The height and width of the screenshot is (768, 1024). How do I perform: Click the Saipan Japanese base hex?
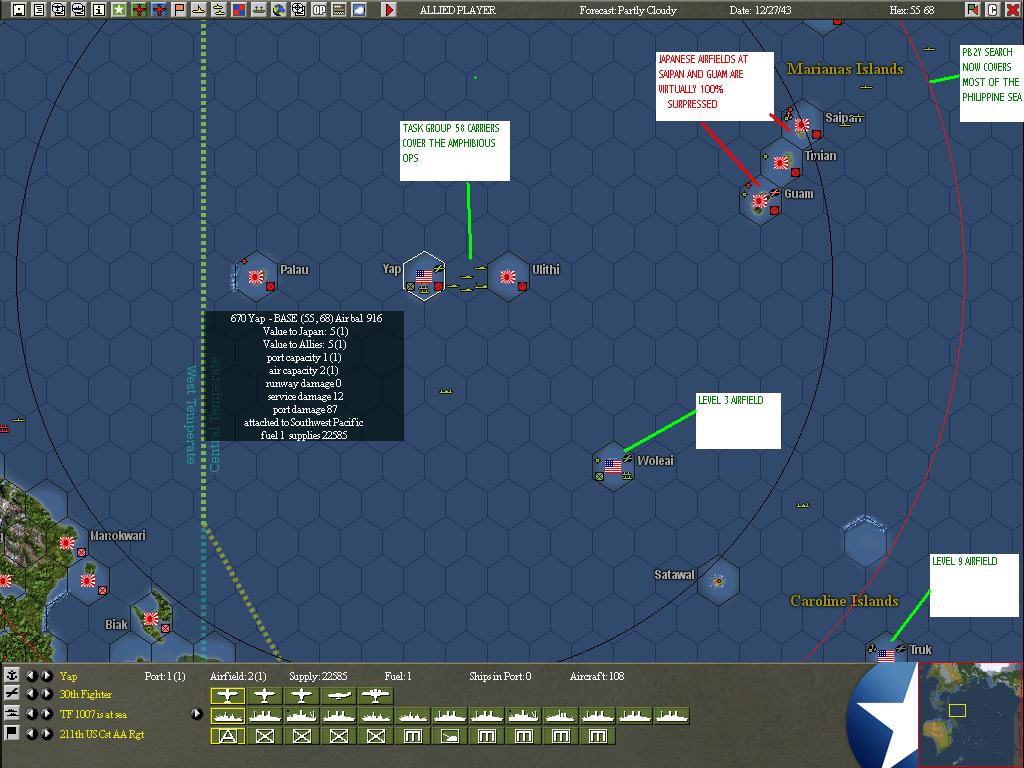click(802, 125)
